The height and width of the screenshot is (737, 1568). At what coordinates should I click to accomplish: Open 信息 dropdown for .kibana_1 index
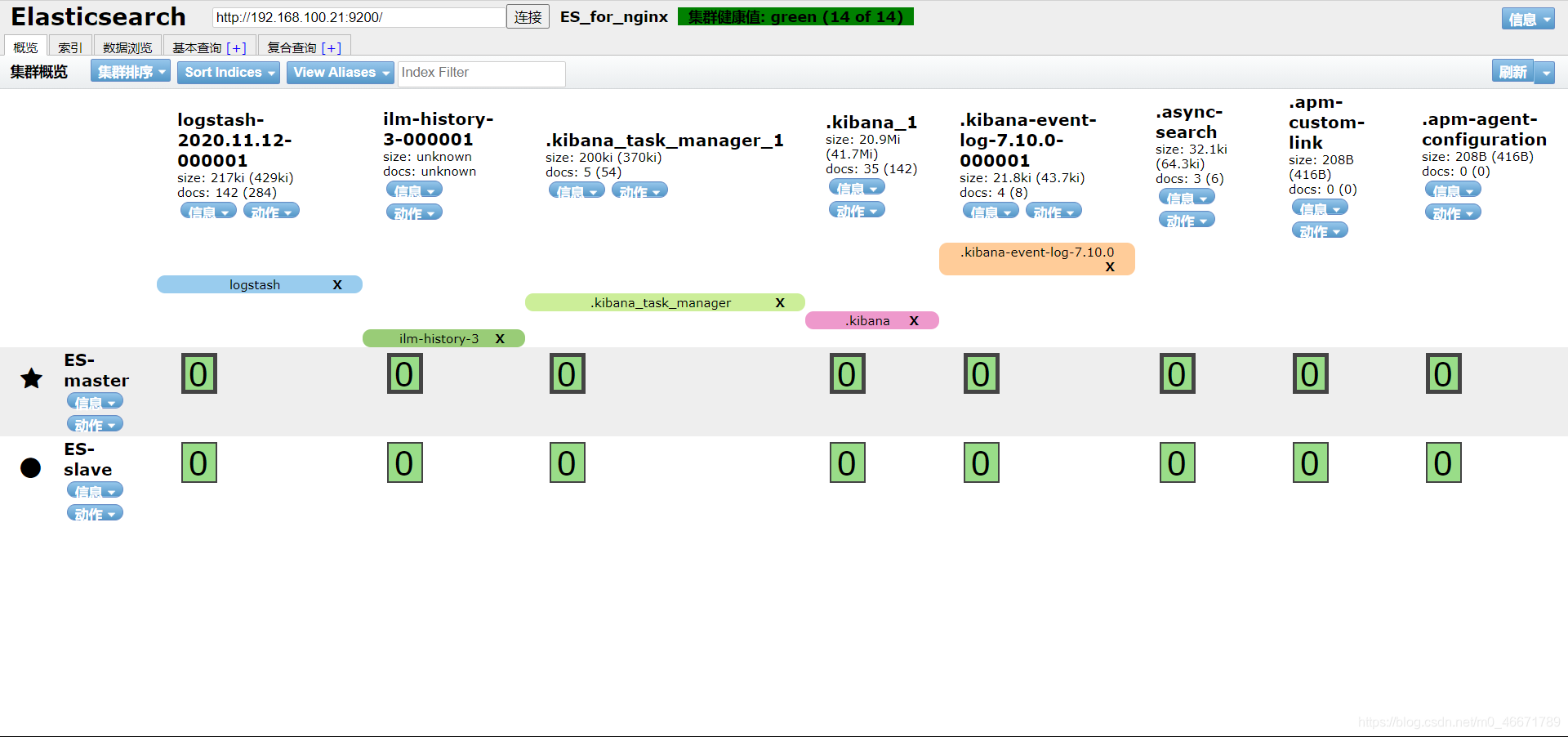(x=857, y=188)
